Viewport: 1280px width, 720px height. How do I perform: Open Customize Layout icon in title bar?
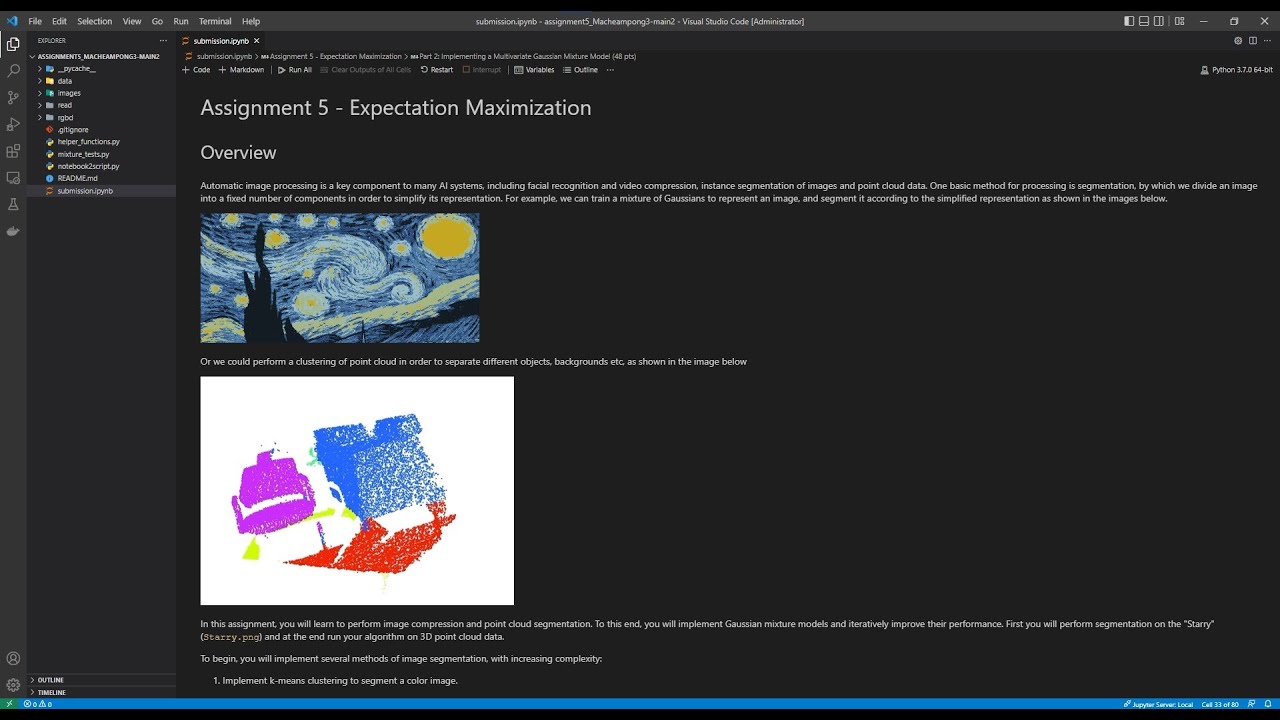[1179, 21]
